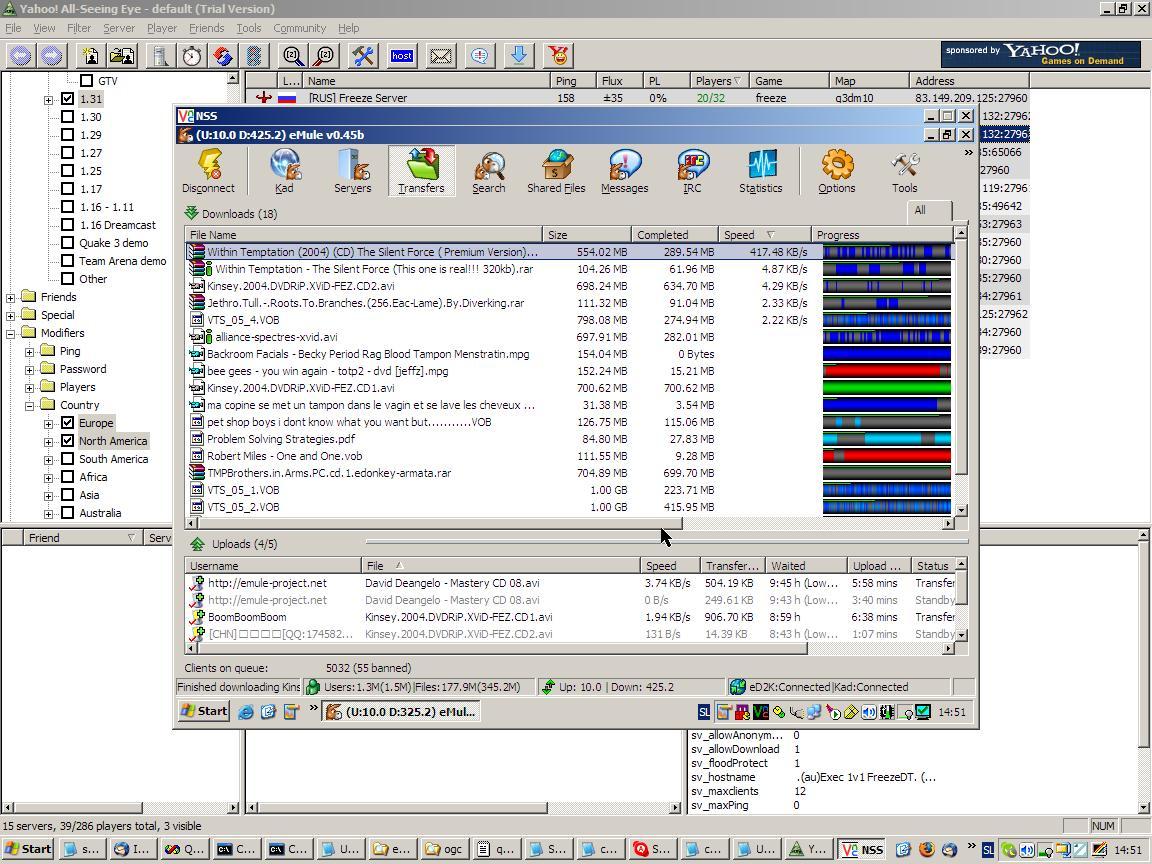Click the server tower icon in the toolbar
The height and width of the screenshot is (864, 1152).
pos(161,56)
